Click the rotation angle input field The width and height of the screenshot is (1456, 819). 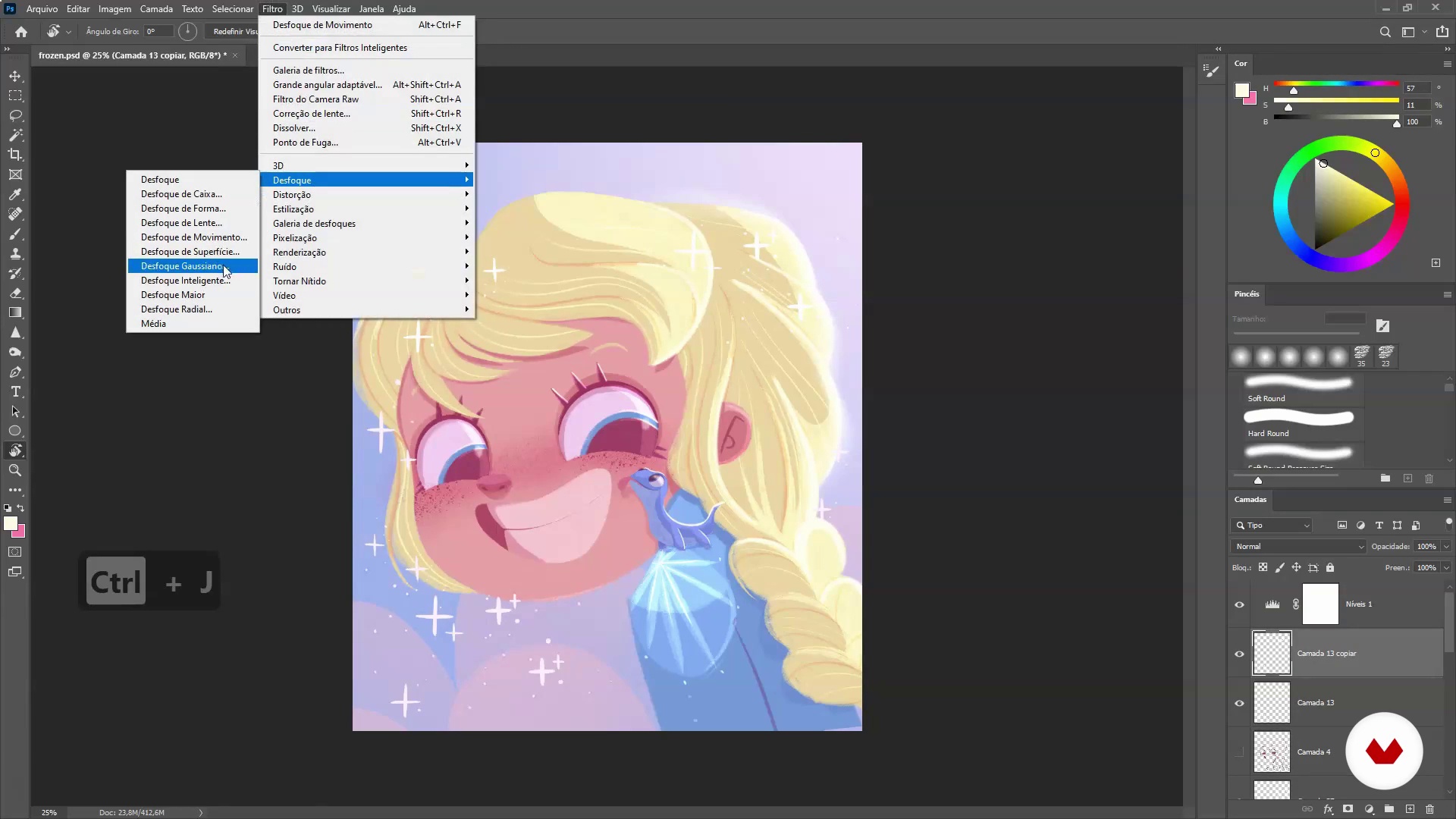point(158,32)
